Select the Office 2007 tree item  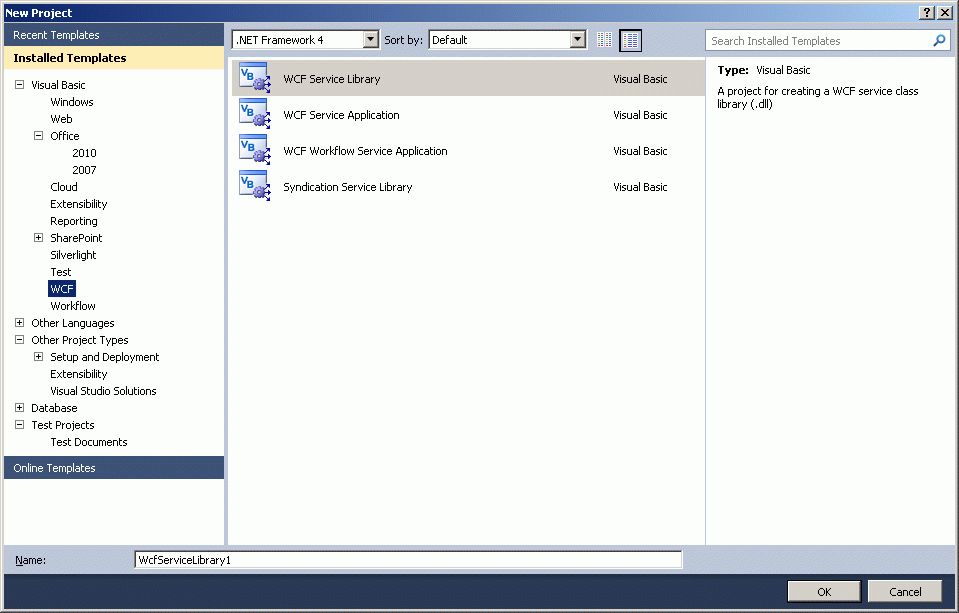(x=84, y=170)
